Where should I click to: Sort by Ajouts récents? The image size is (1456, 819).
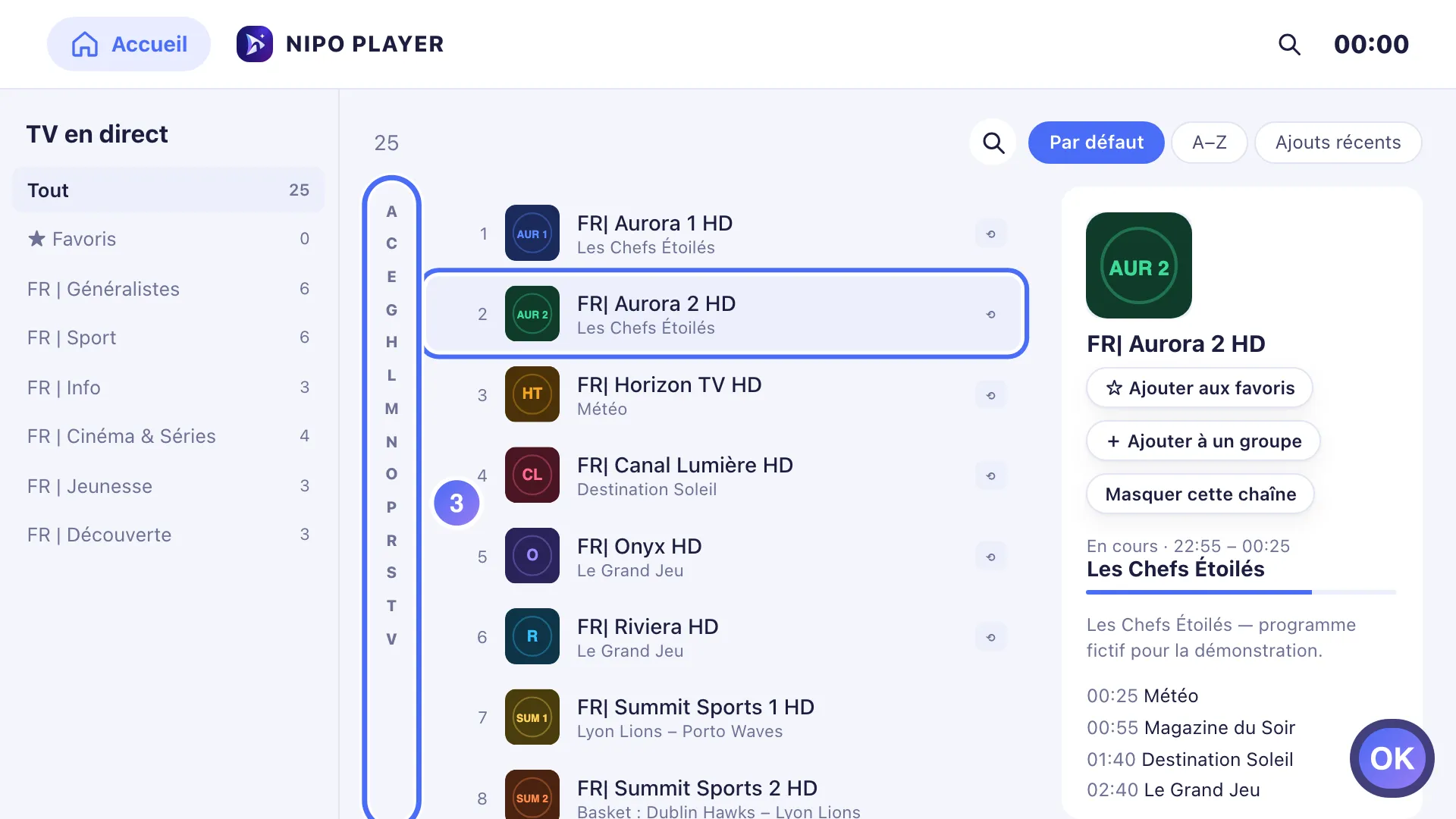pos(1338,143)
